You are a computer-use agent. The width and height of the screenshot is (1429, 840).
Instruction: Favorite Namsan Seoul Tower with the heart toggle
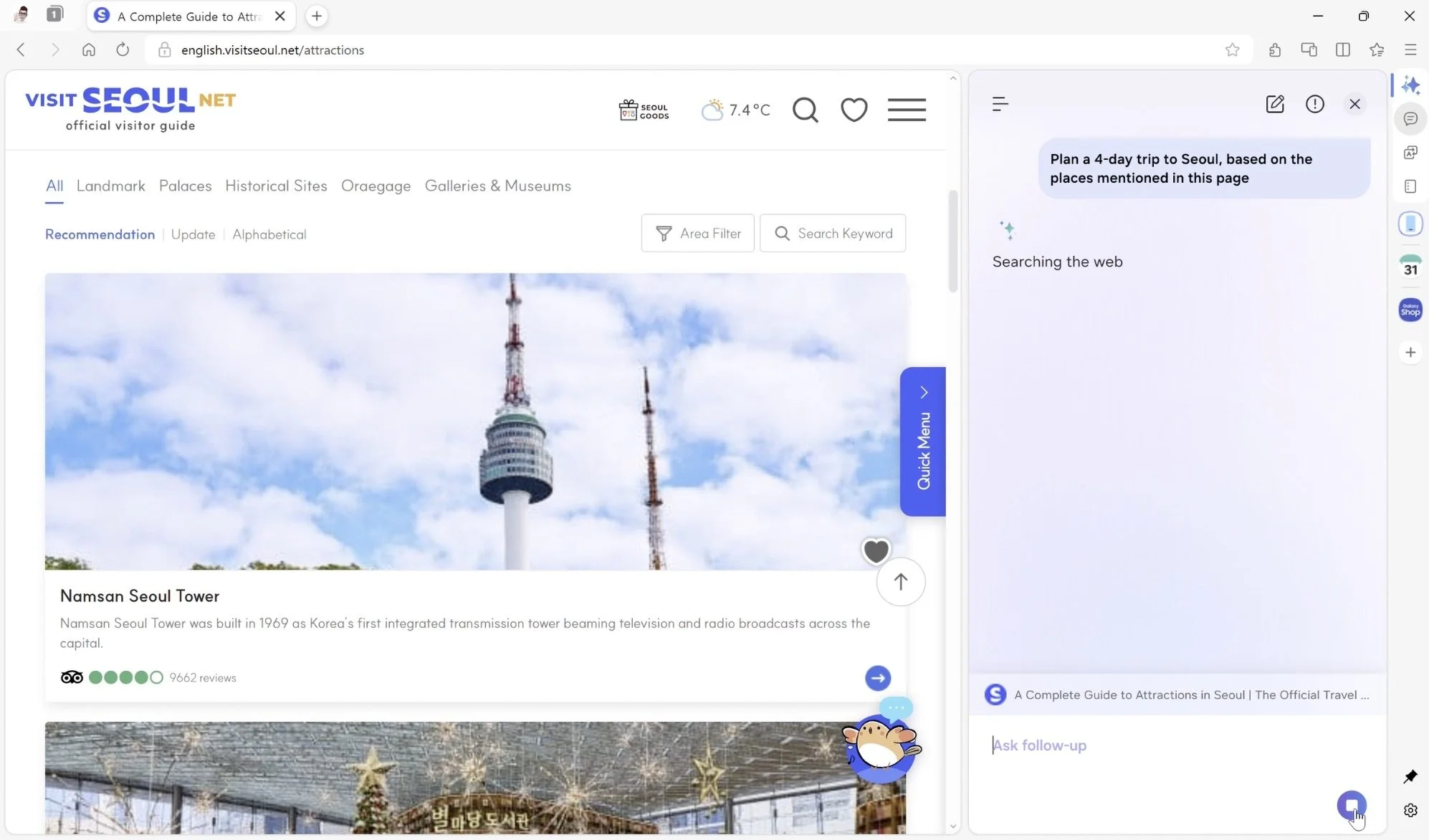point(876,550)
